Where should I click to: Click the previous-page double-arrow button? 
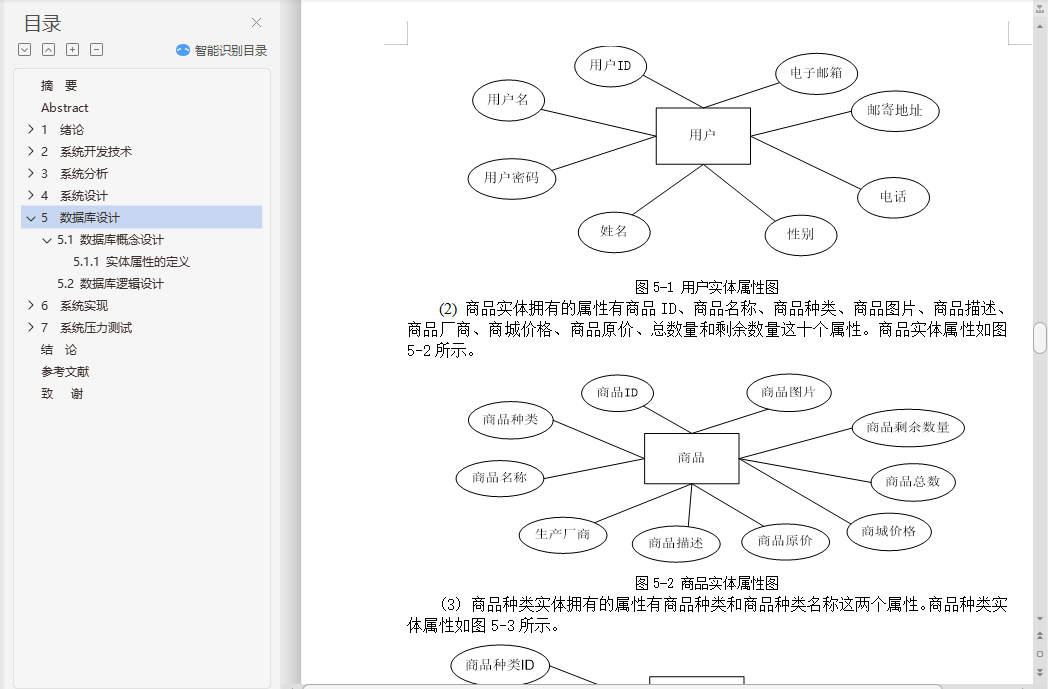pos(1039,636)
